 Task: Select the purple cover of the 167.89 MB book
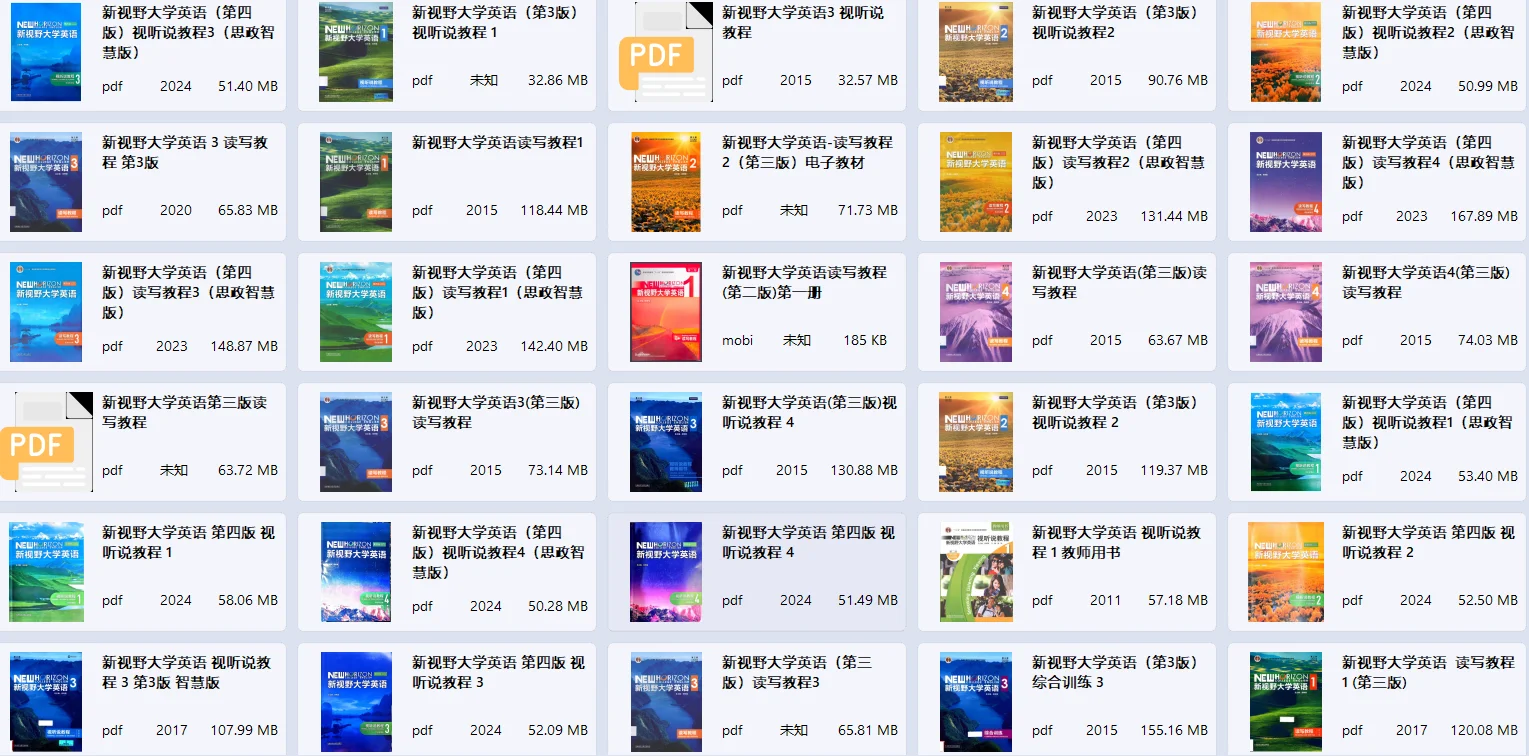1286,182
